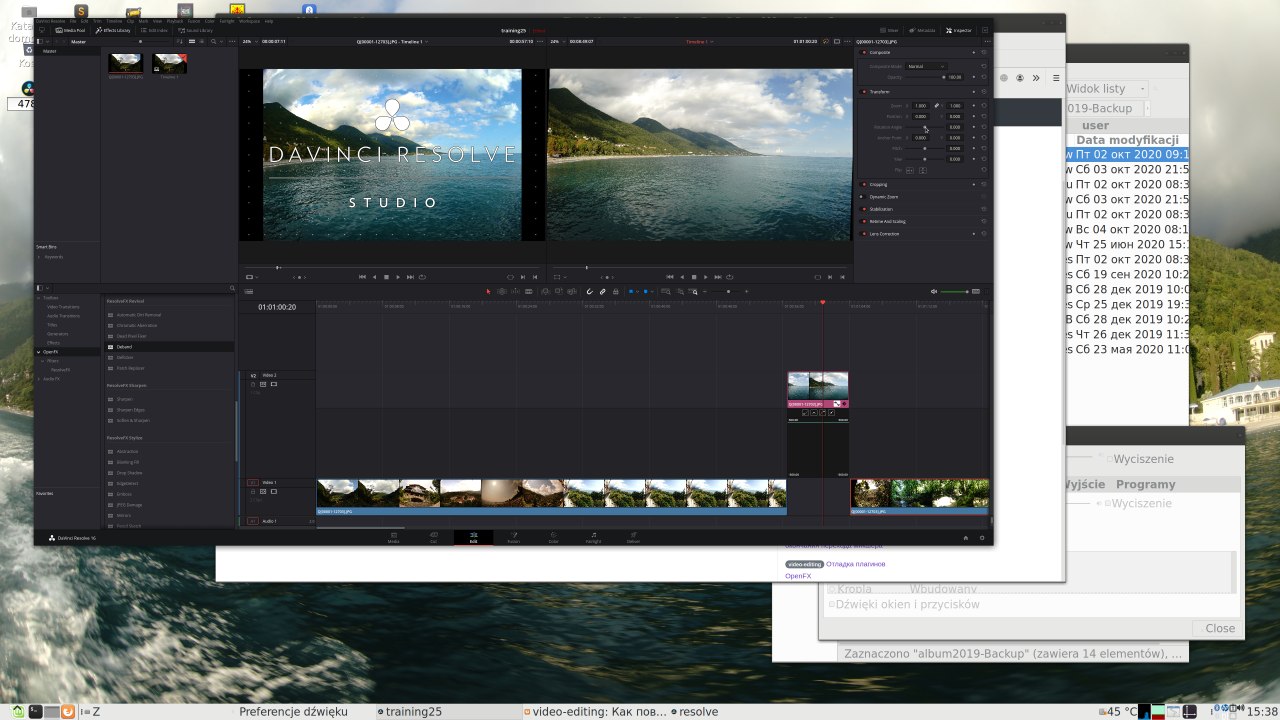1280x720 pixels.
Task: Switch to the Fusion page
Action: click(x=513, y=537)
